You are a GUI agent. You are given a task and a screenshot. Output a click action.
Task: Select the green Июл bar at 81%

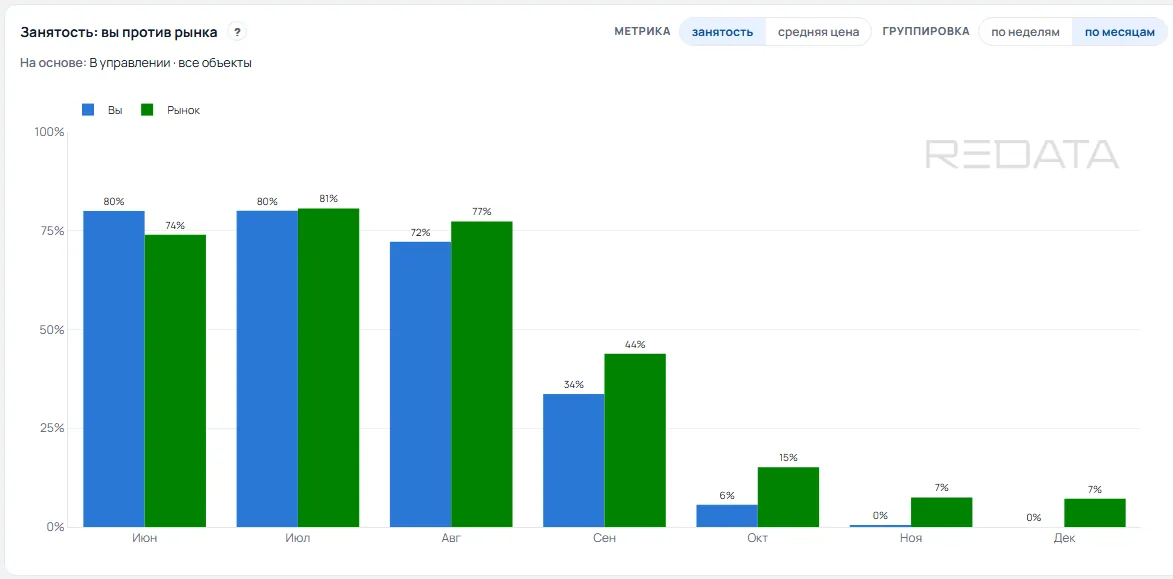[328, 367]
